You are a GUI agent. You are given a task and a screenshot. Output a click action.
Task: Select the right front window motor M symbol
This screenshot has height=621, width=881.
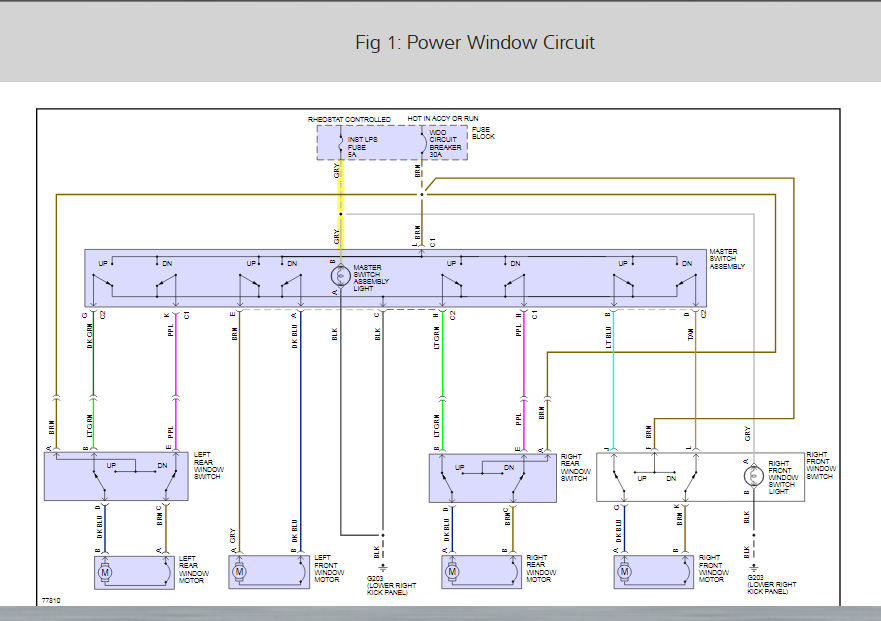(x=624, y=572)
